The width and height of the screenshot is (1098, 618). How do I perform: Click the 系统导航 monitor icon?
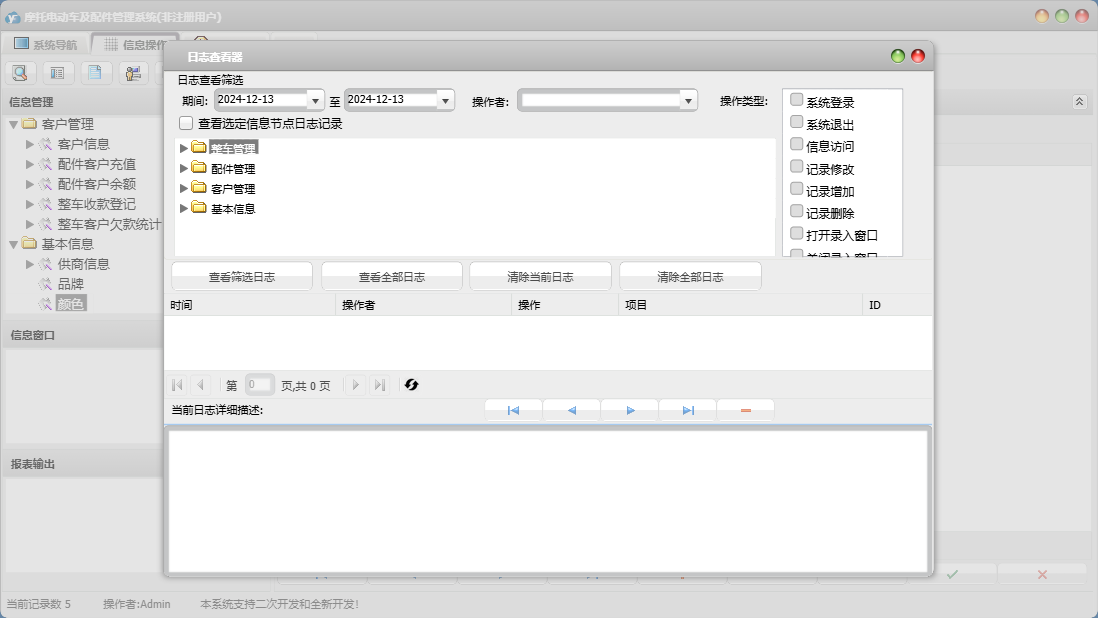(21, 44)
